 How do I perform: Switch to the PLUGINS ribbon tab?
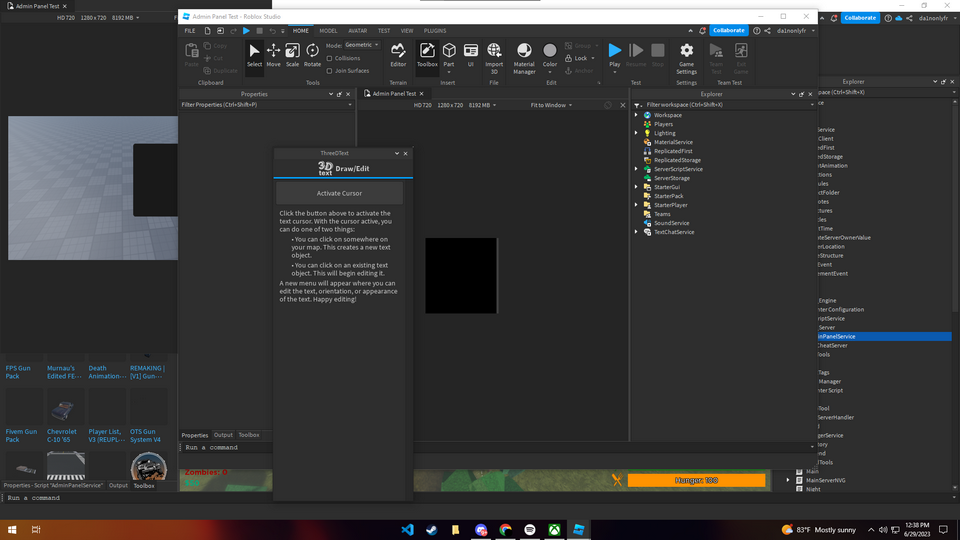pyautogui.click(x=435, y=31)
